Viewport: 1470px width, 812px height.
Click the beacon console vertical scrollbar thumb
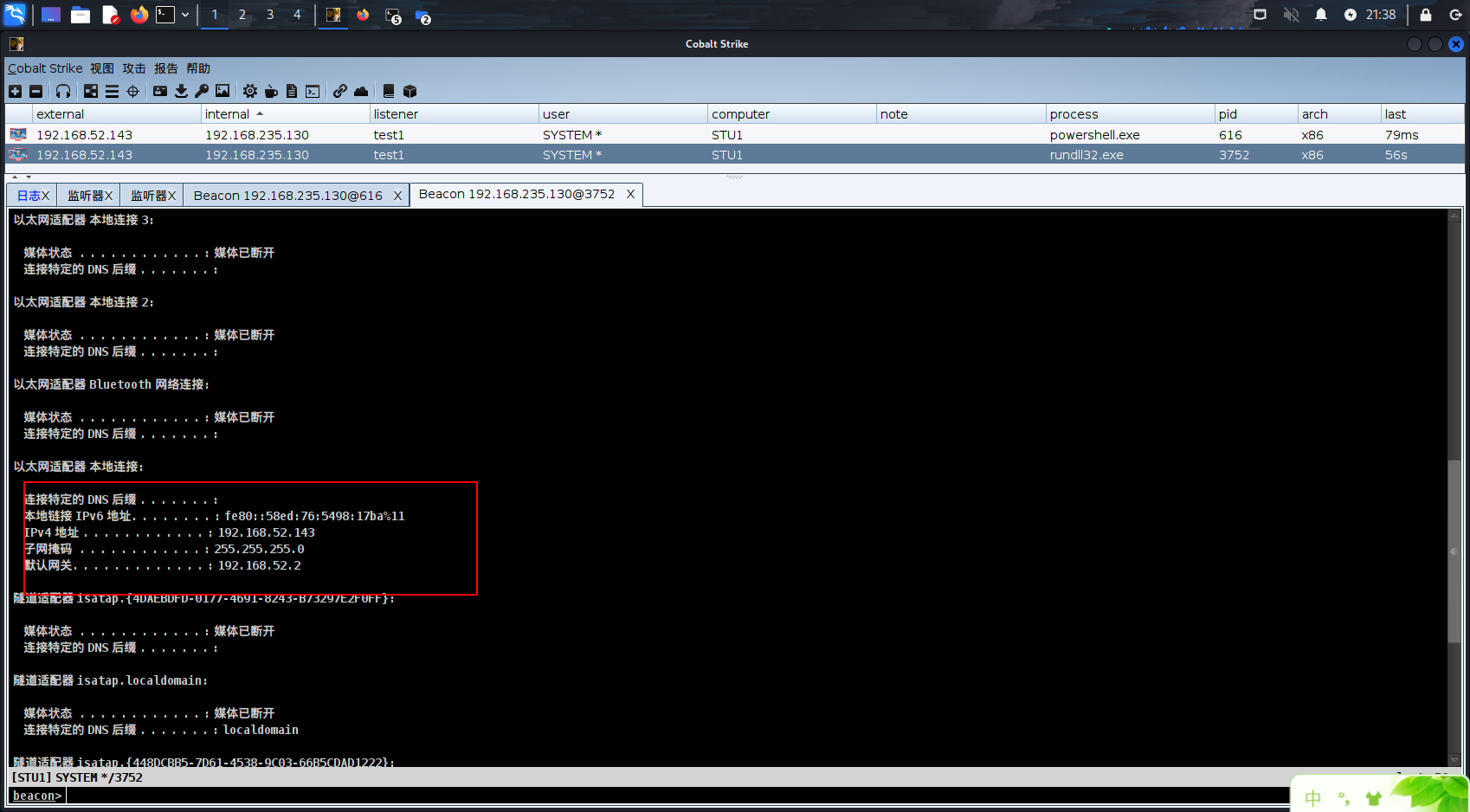[x=1454, y=551]
